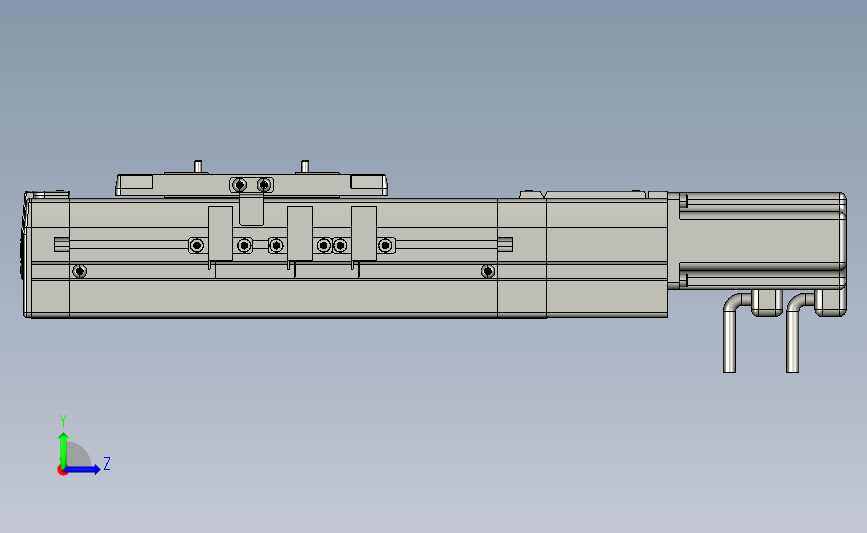
Task: Pick the left pin atop the slider table
Action: click(198, 166)
